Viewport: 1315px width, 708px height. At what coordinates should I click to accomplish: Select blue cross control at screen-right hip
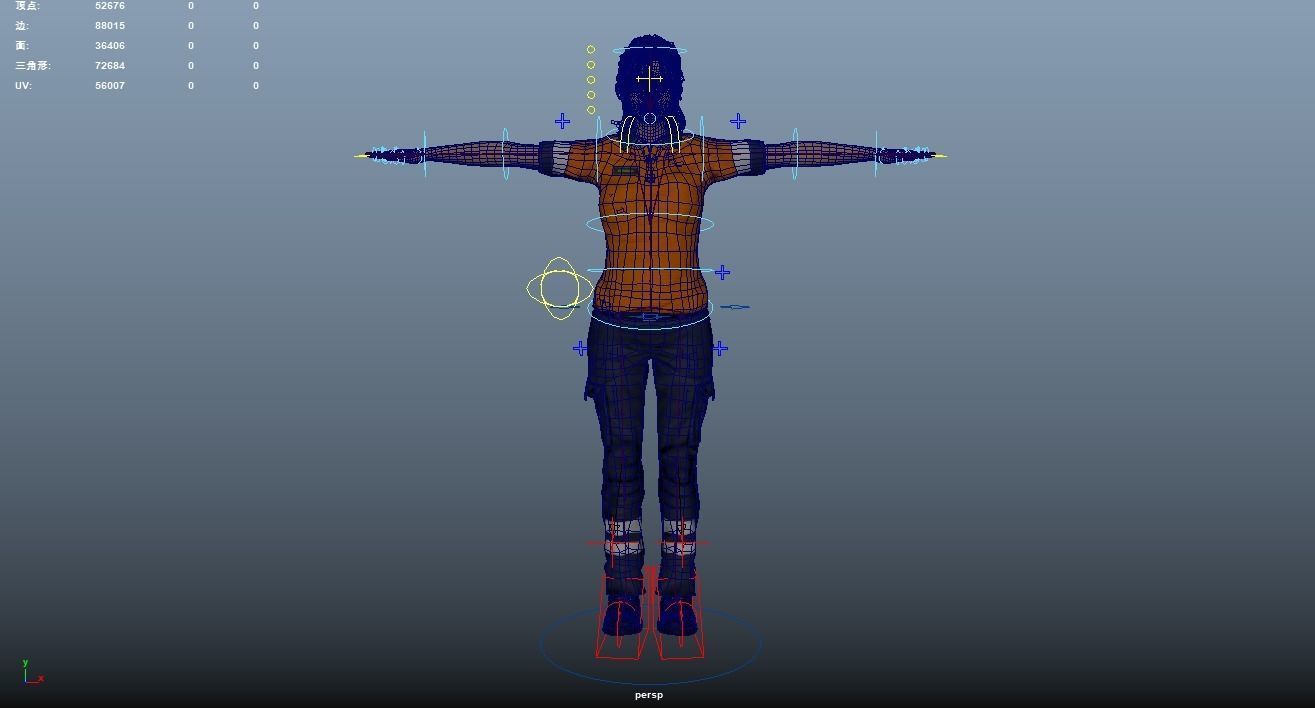pyautogui.click(x=720, y=348)
